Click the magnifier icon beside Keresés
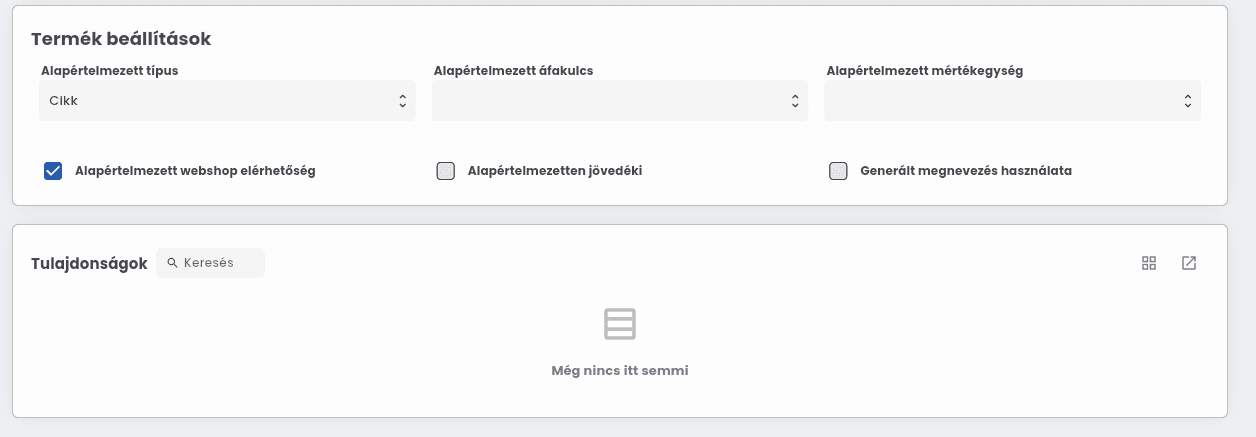Viewport: 1256px width, 437px height. tap(172, 263)
